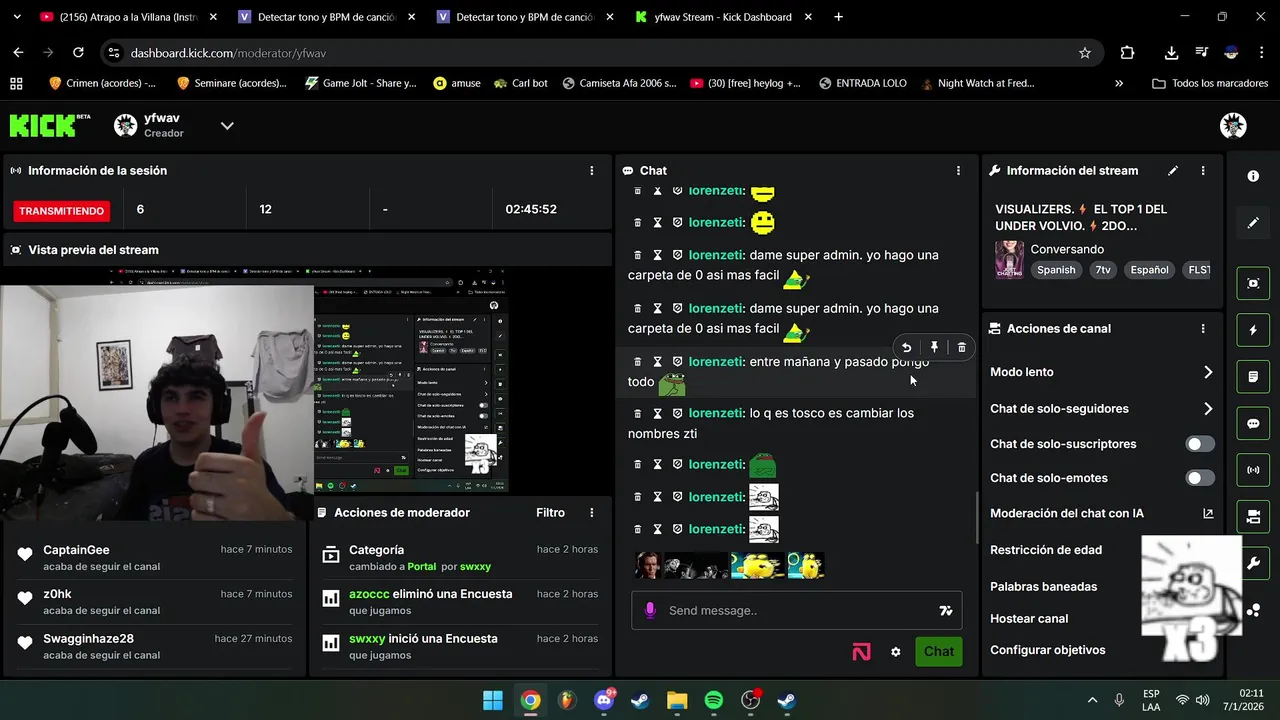
Task: Pin the hovered chat message
Action: click(x=934, y=347)
